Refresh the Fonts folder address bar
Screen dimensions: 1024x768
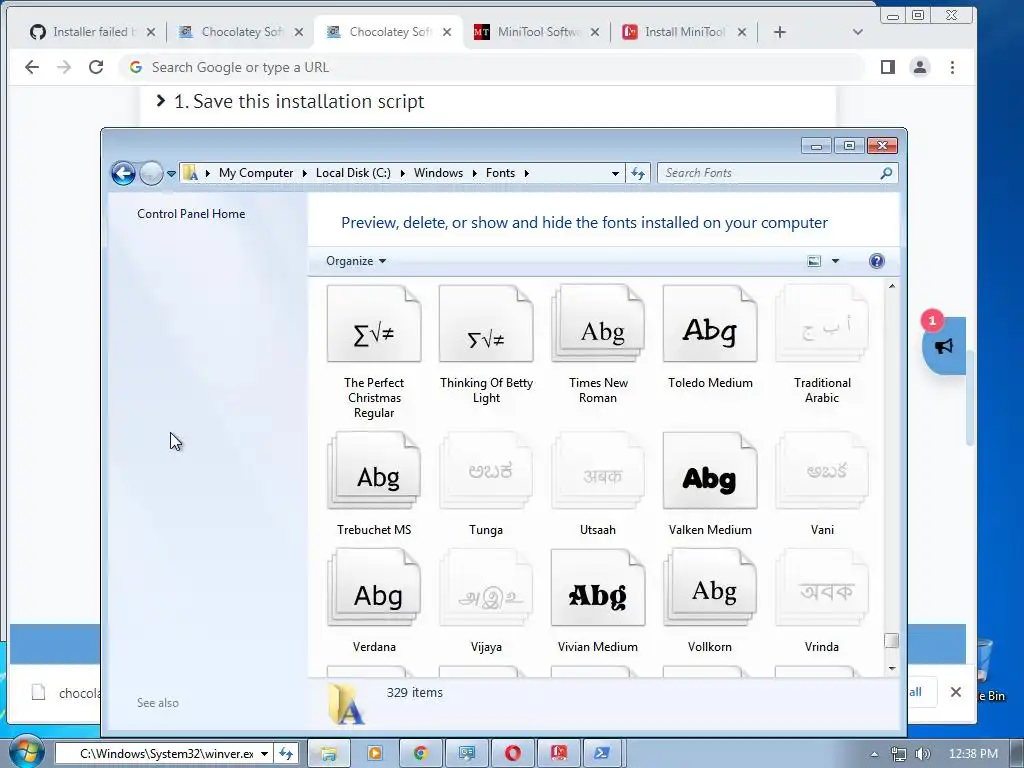point(638,173)
